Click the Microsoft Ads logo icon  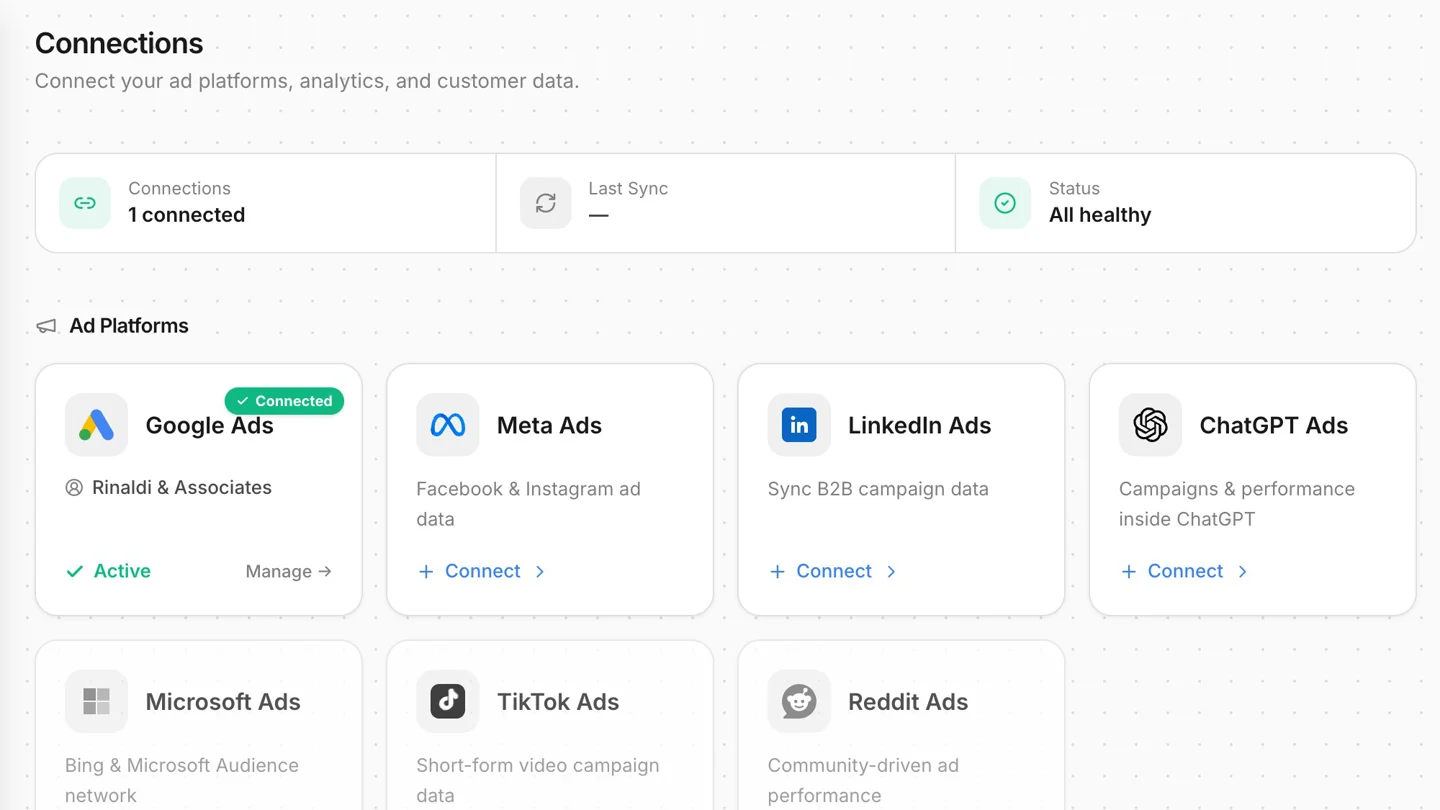pyautogui.click(x=96, y=701)
